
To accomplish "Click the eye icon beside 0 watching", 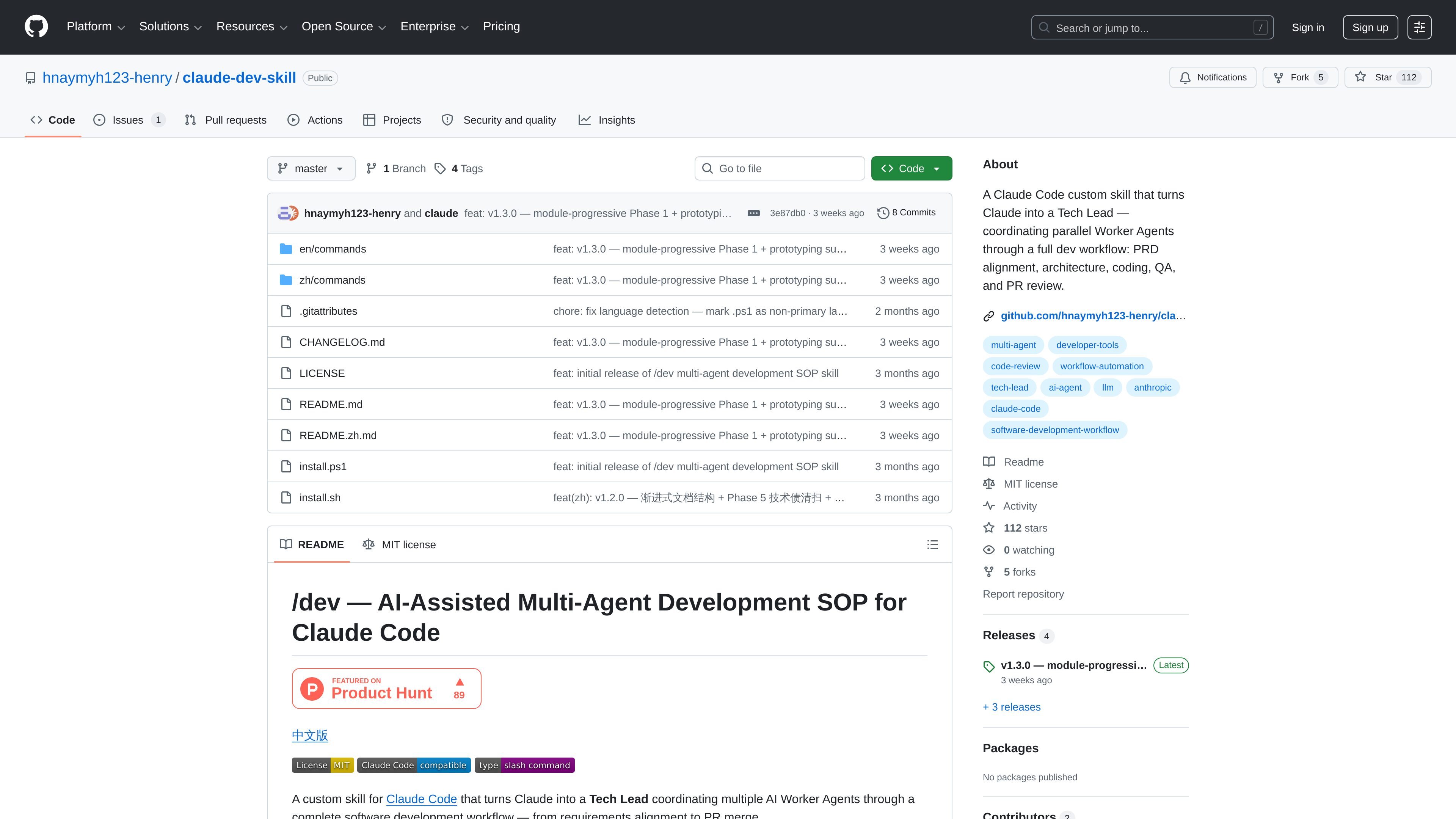I will (x=988, y=550).
